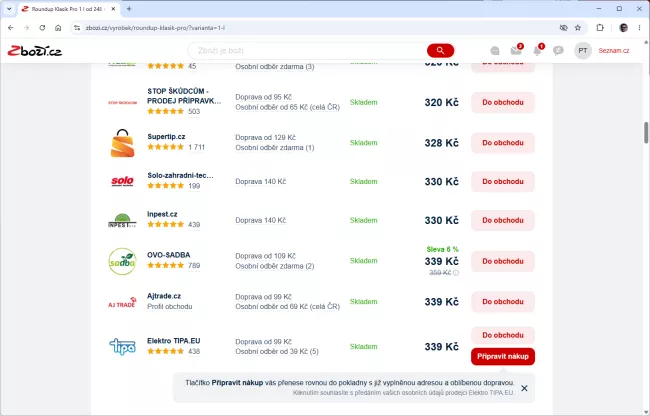This screenshot has height=416, width=650.
Task: Click Do obchodu for Ajtrade.cz
Action: point(503,302)
